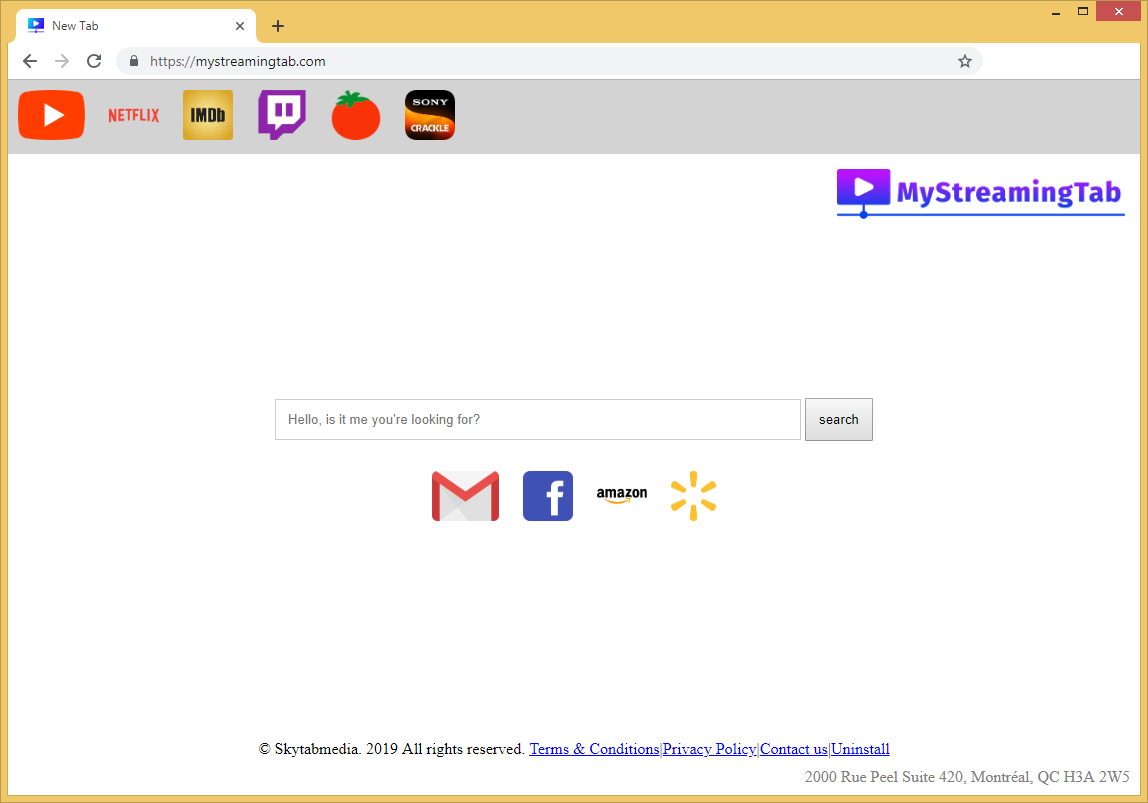The image size is (1148, 803).
Task: Click the Sony Crackle icon
Action: pos(430,115)
